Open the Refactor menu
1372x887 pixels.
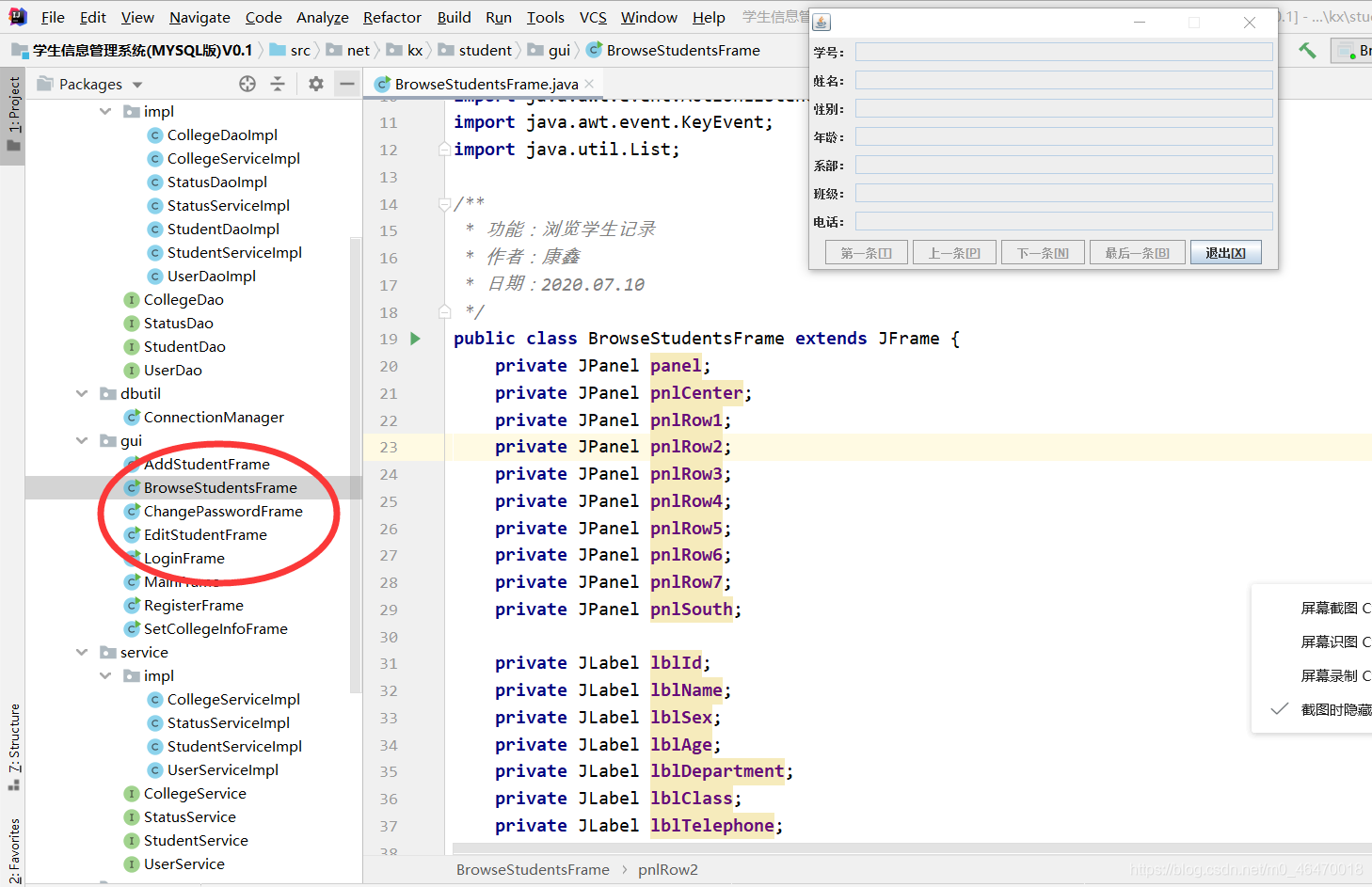click(392, 17)
